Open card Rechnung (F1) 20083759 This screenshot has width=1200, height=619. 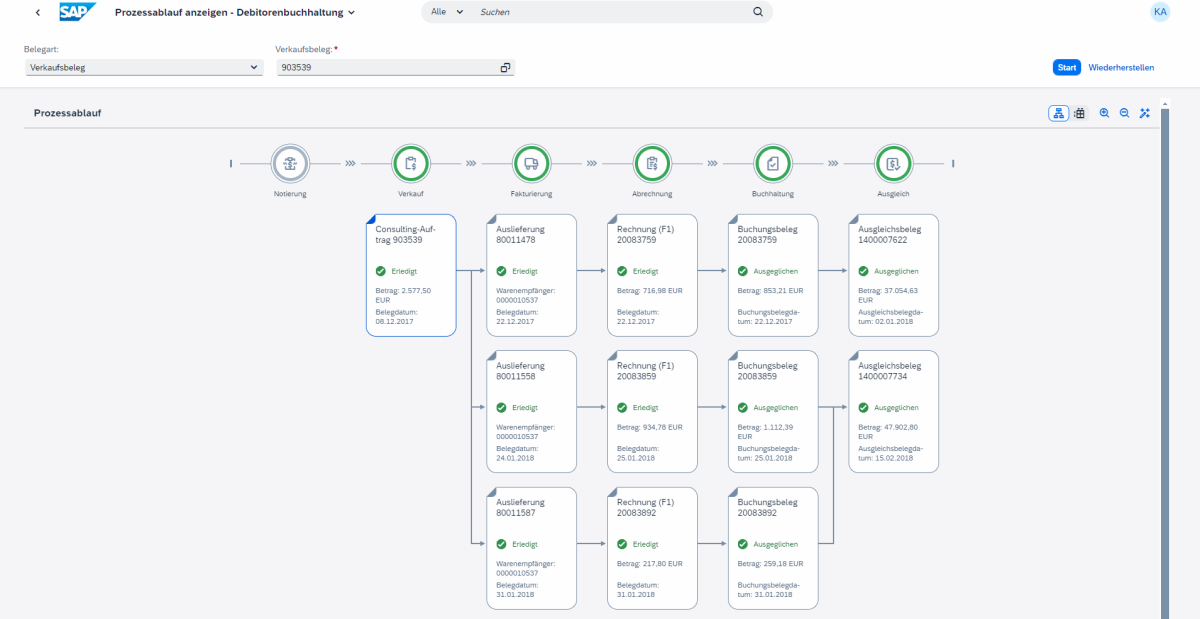[x=652, y=274]
